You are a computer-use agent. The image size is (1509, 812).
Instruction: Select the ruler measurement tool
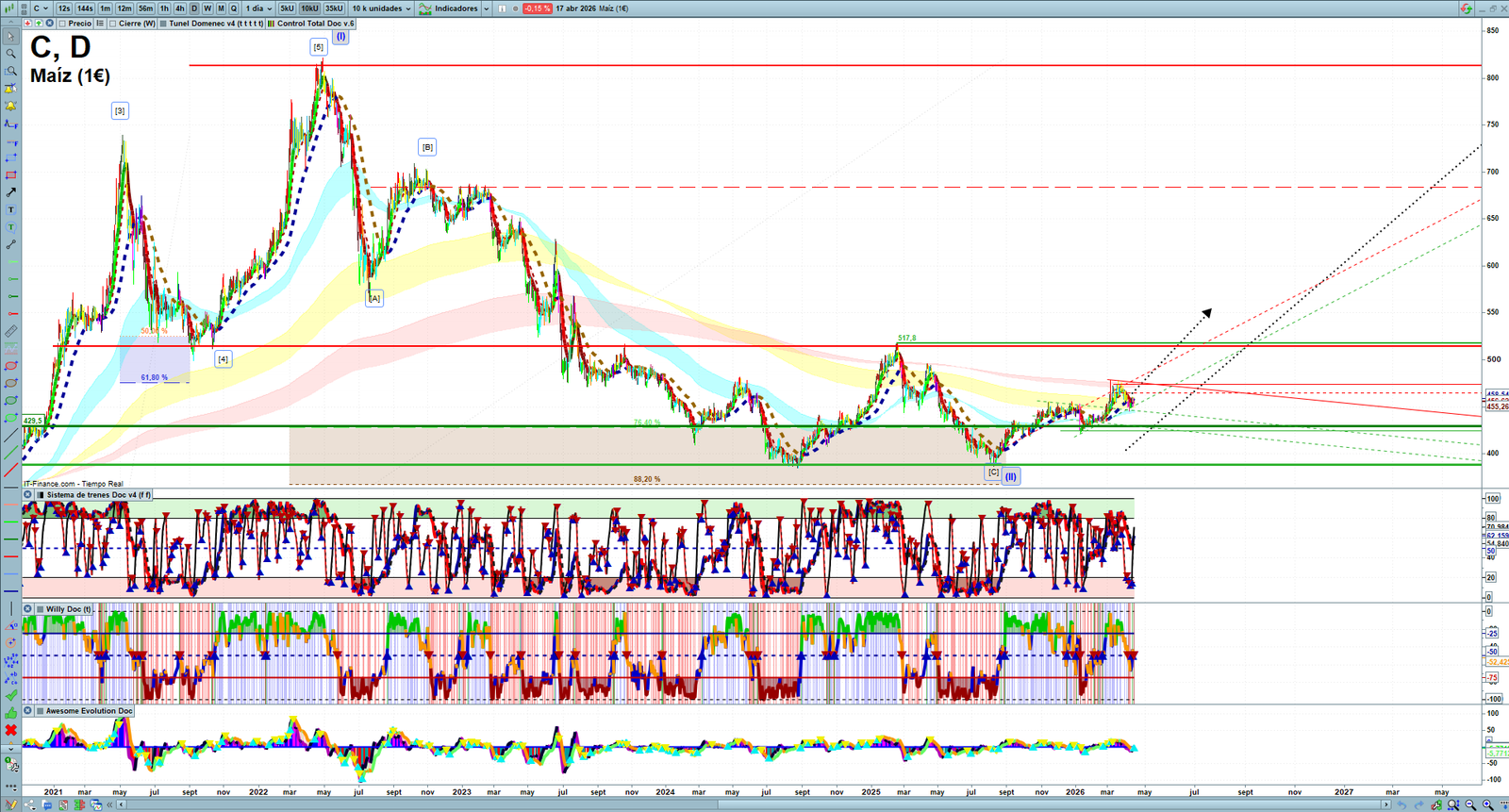10,331
